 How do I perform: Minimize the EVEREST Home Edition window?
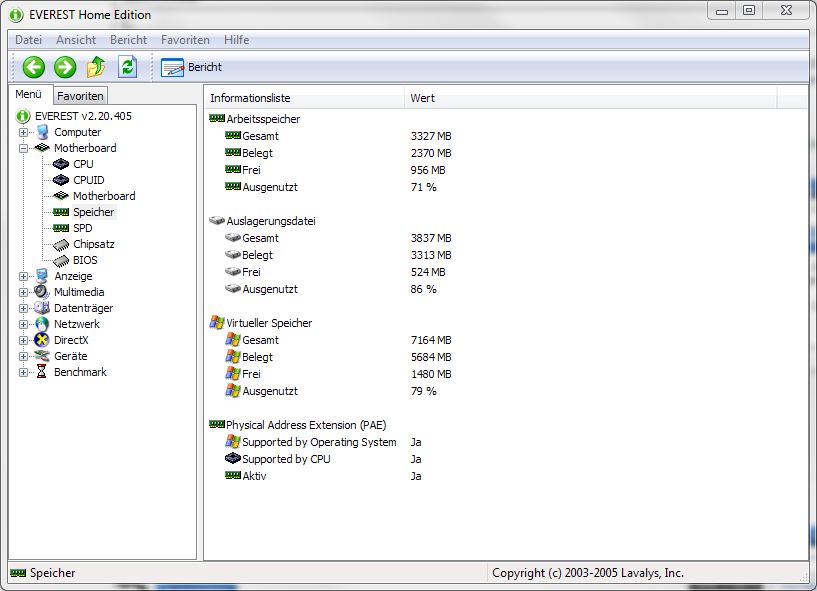tap(722, 10)
